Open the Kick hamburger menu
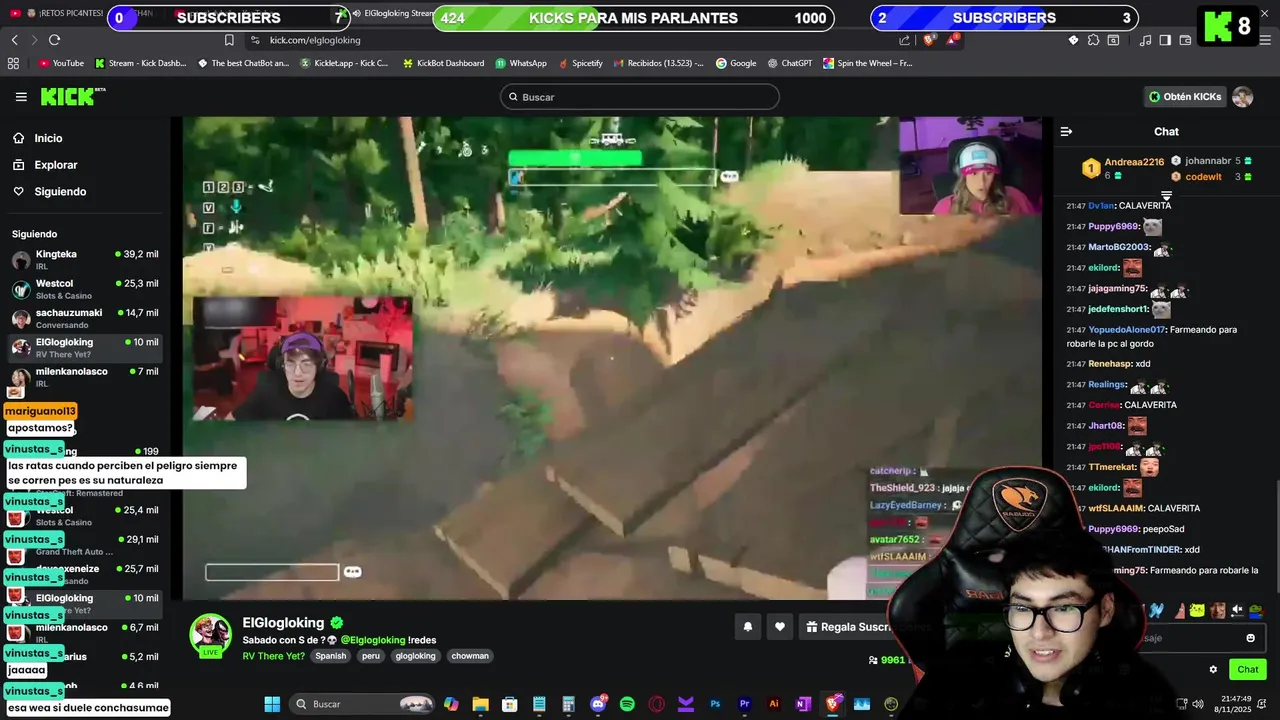Image resolution: width=1280 pixels, height=720 pixels. 21,97
